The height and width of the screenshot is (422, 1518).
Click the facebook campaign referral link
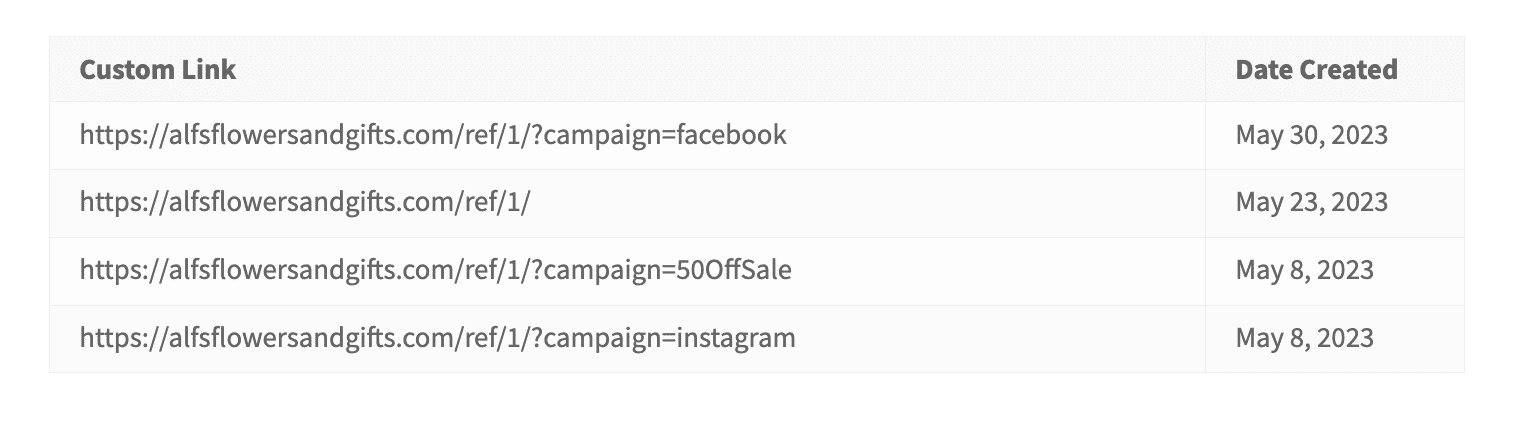(433, 135)
